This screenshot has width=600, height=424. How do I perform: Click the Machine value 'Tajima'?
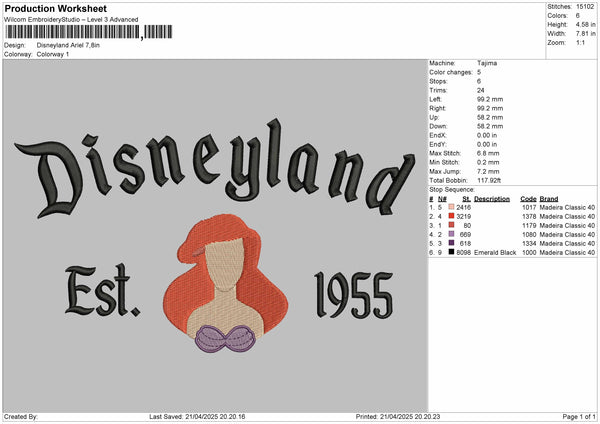487,63
